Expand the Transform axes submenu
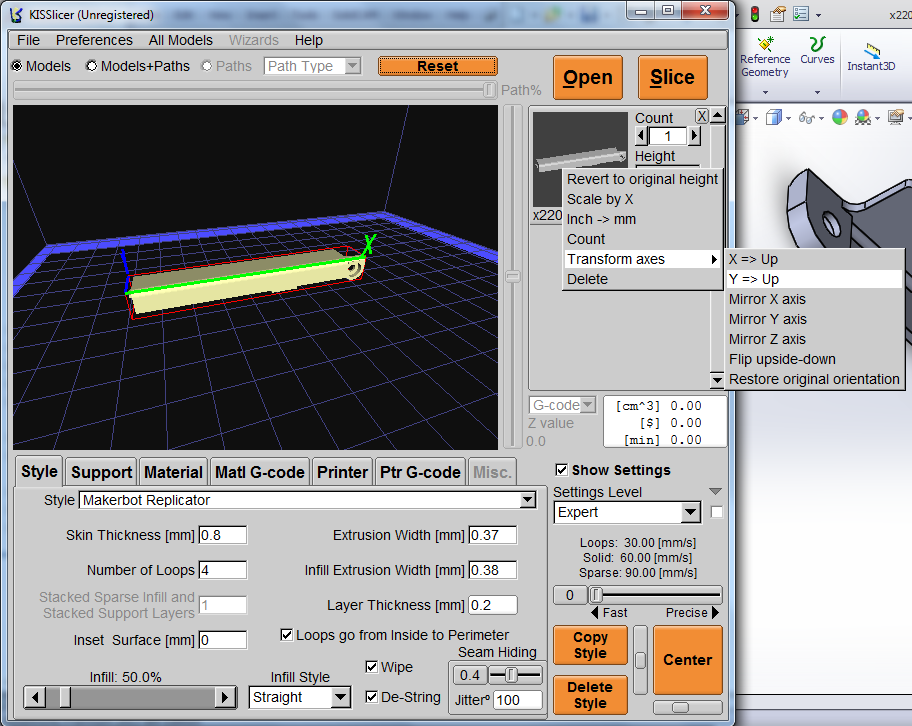Screen dimensions: 912x726 point(643,259)
